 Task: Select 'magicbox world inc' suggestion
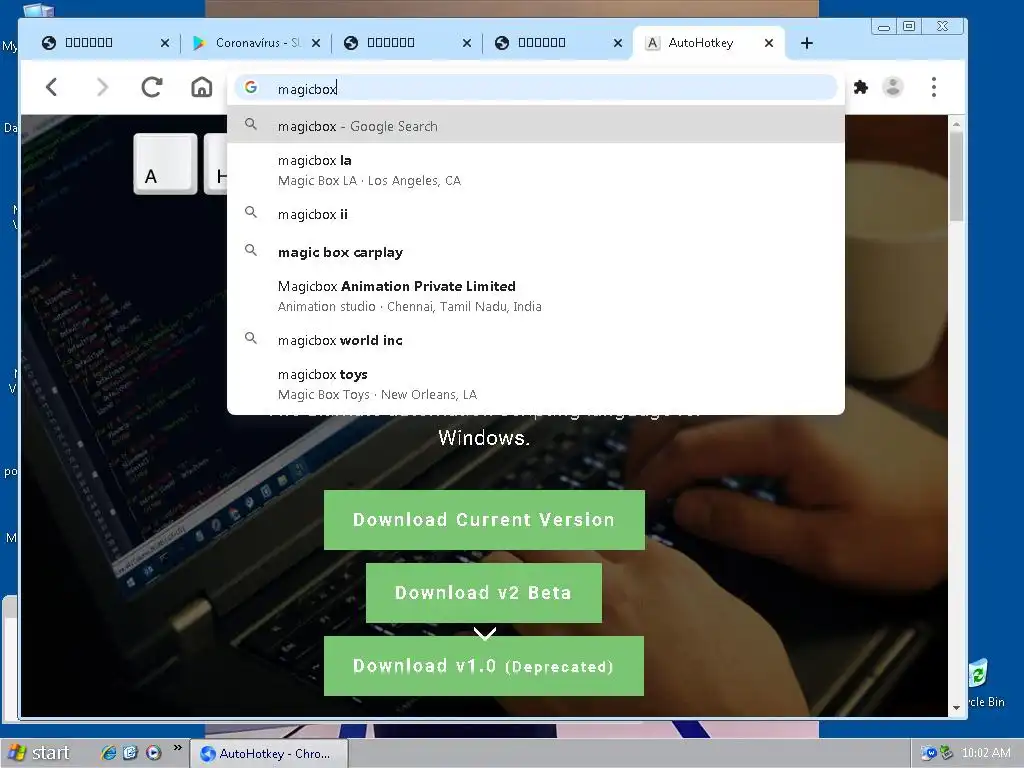pyautogui.click(x=536, y=340)
